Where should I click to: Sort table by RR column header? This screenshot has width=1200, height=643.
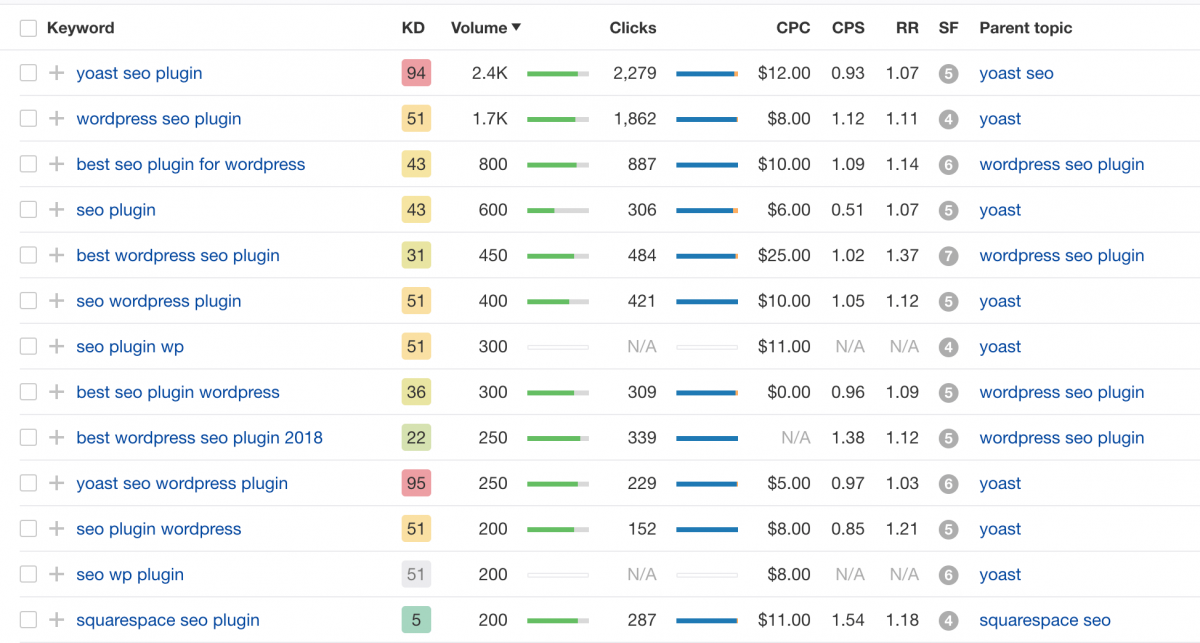907,28
